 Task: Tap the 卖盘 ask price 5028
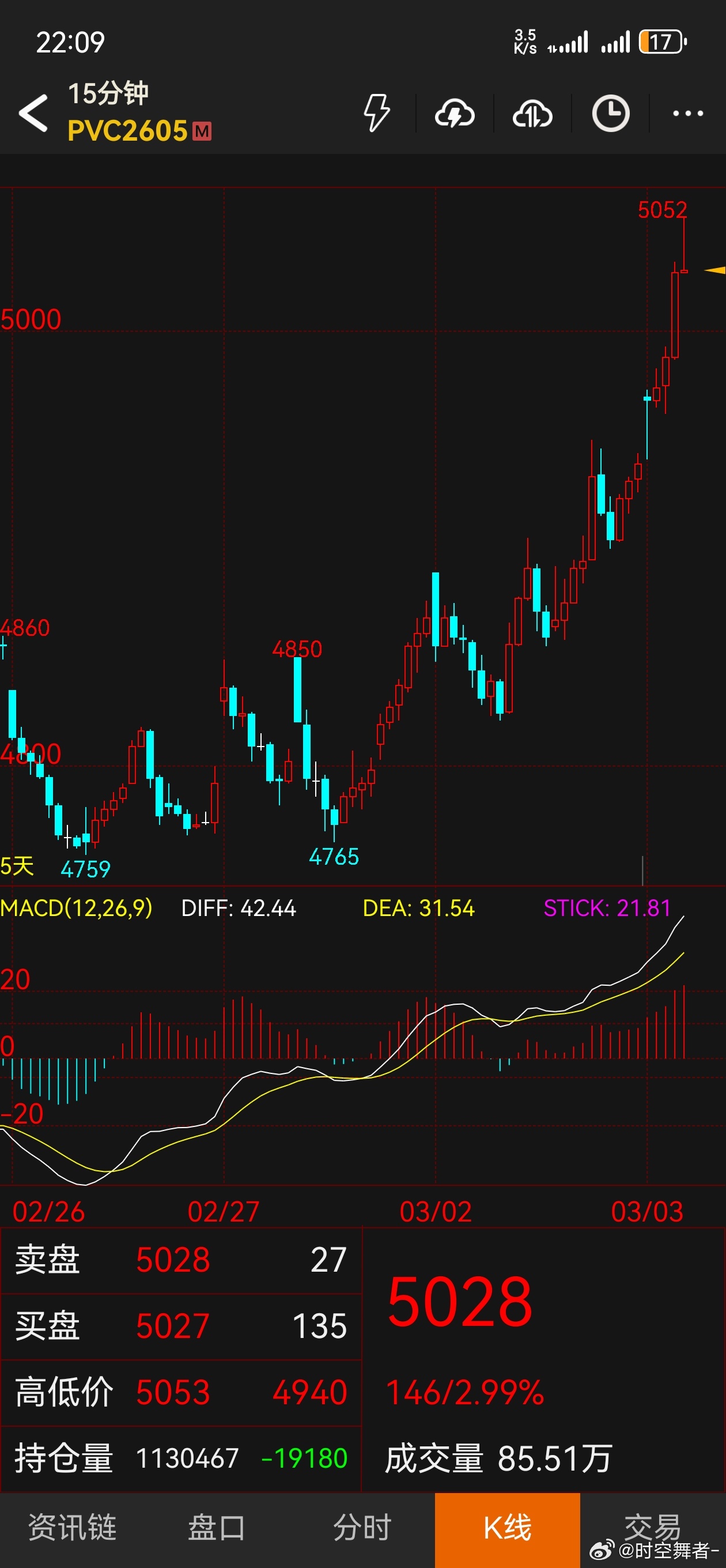point(173,1260)
